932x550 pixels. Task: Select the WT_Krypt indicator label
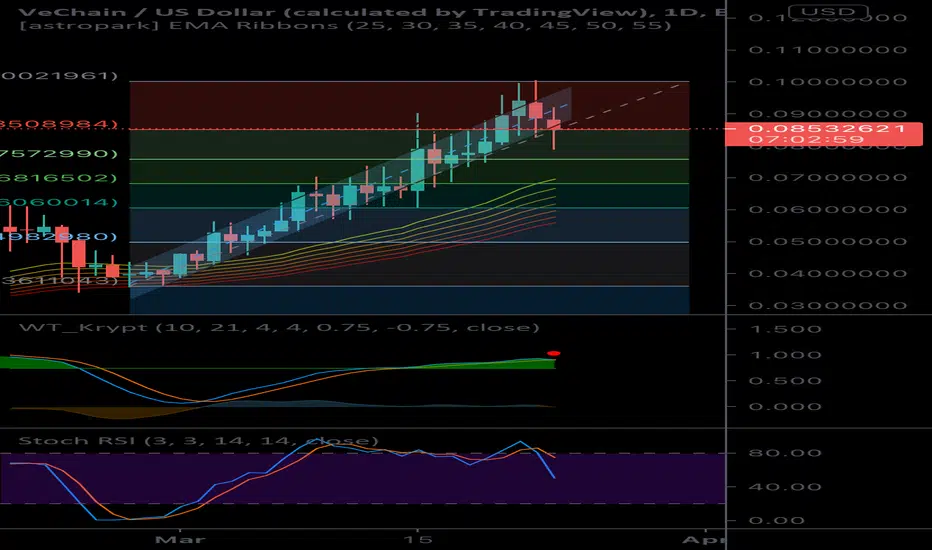coord(279,328)
